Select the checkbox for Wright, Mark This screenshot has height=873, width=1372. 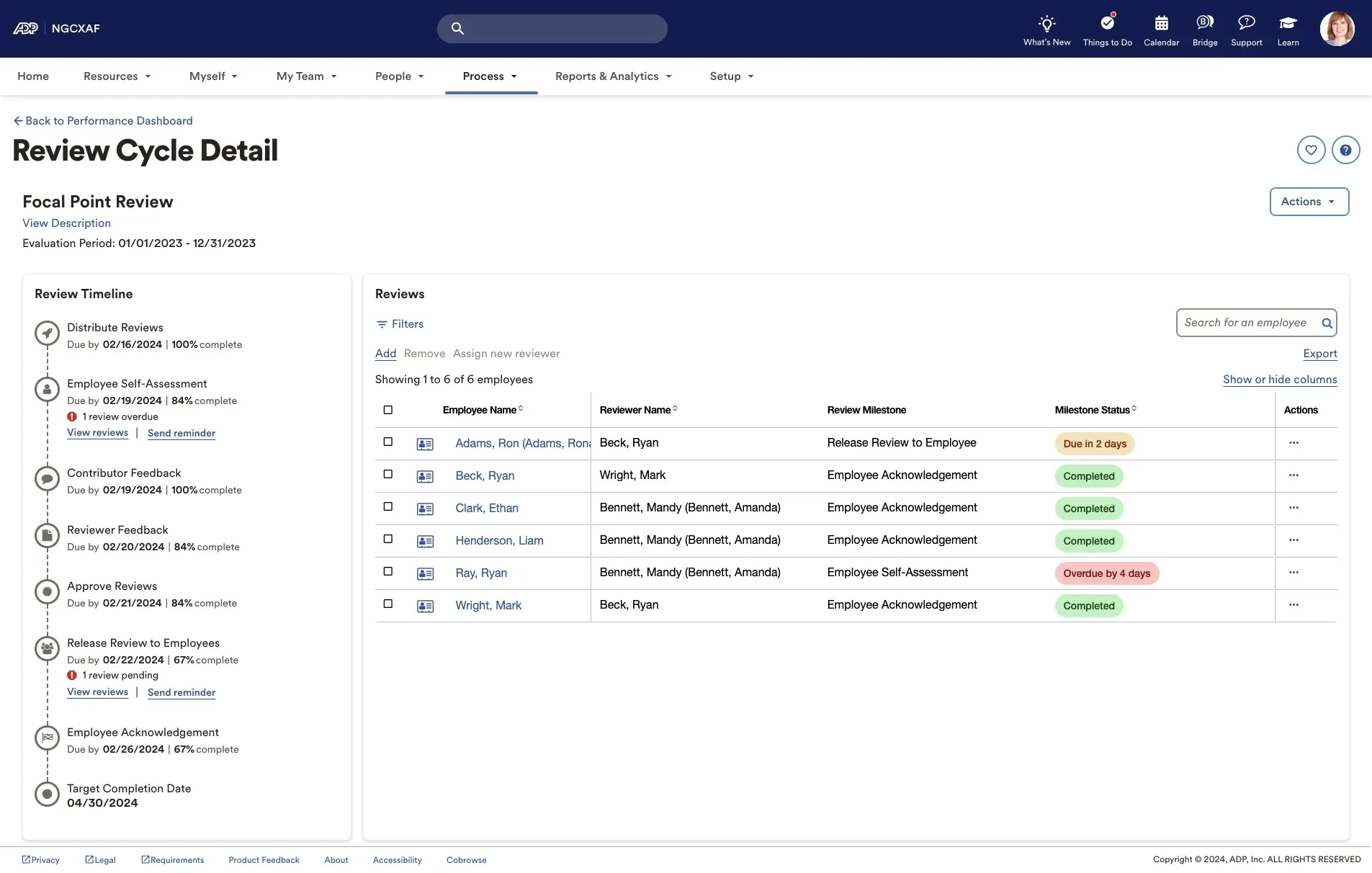pos(388,604)
